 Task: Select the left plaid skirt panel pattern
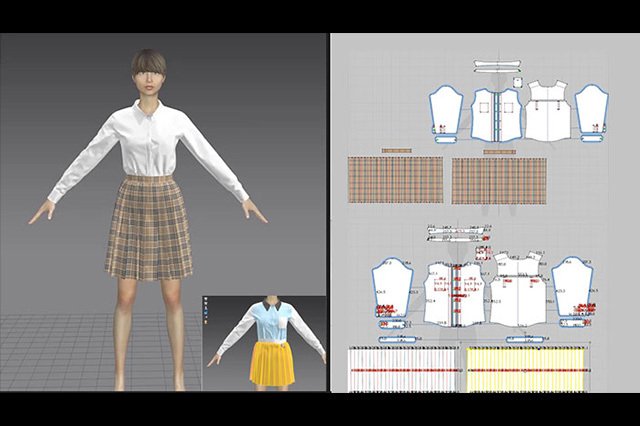[x=396, y=180]
